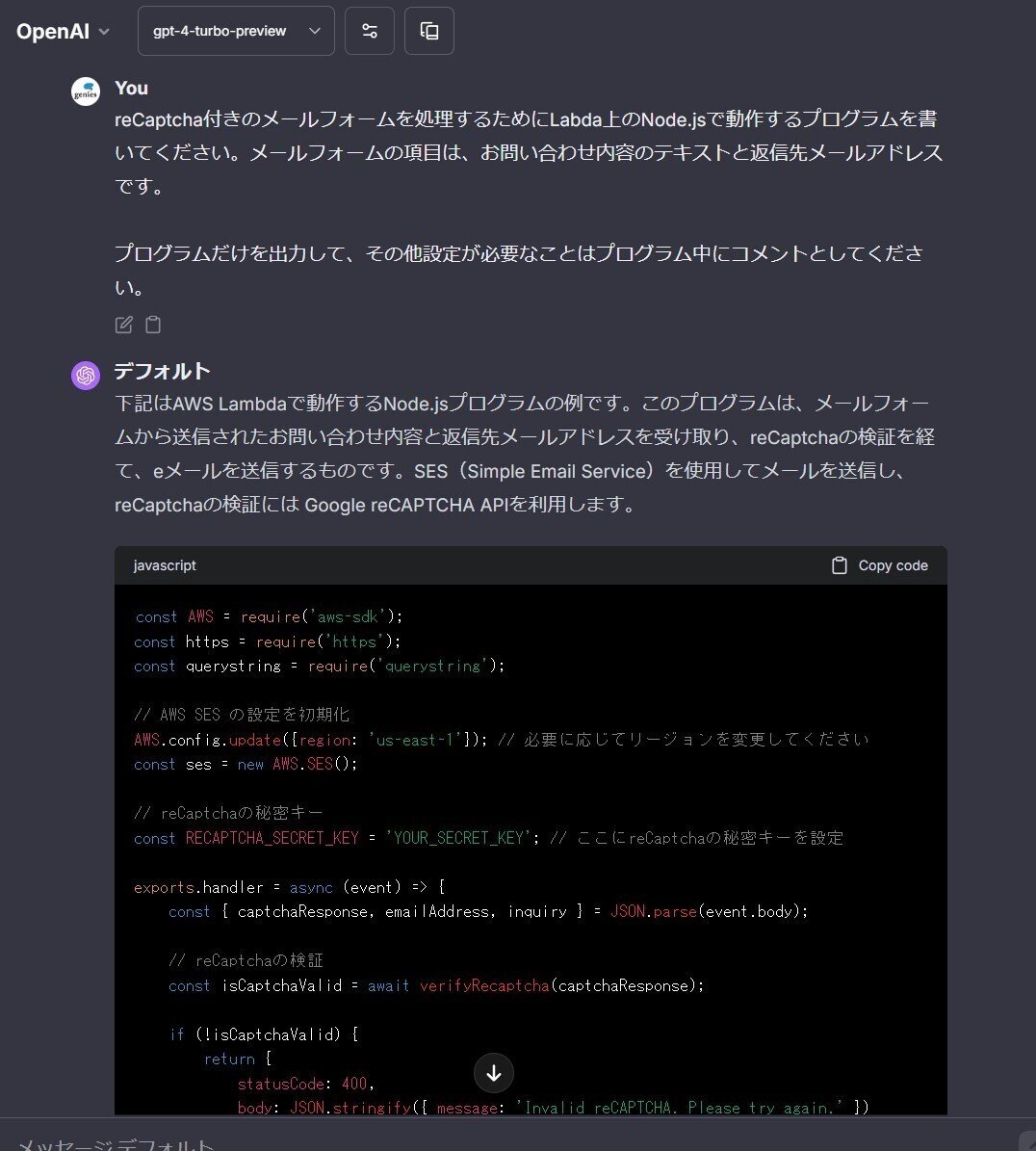Click the Invalid reCAPTCHA message line
This screenshot has height=1151, width=1036.
coord(554,1107)
